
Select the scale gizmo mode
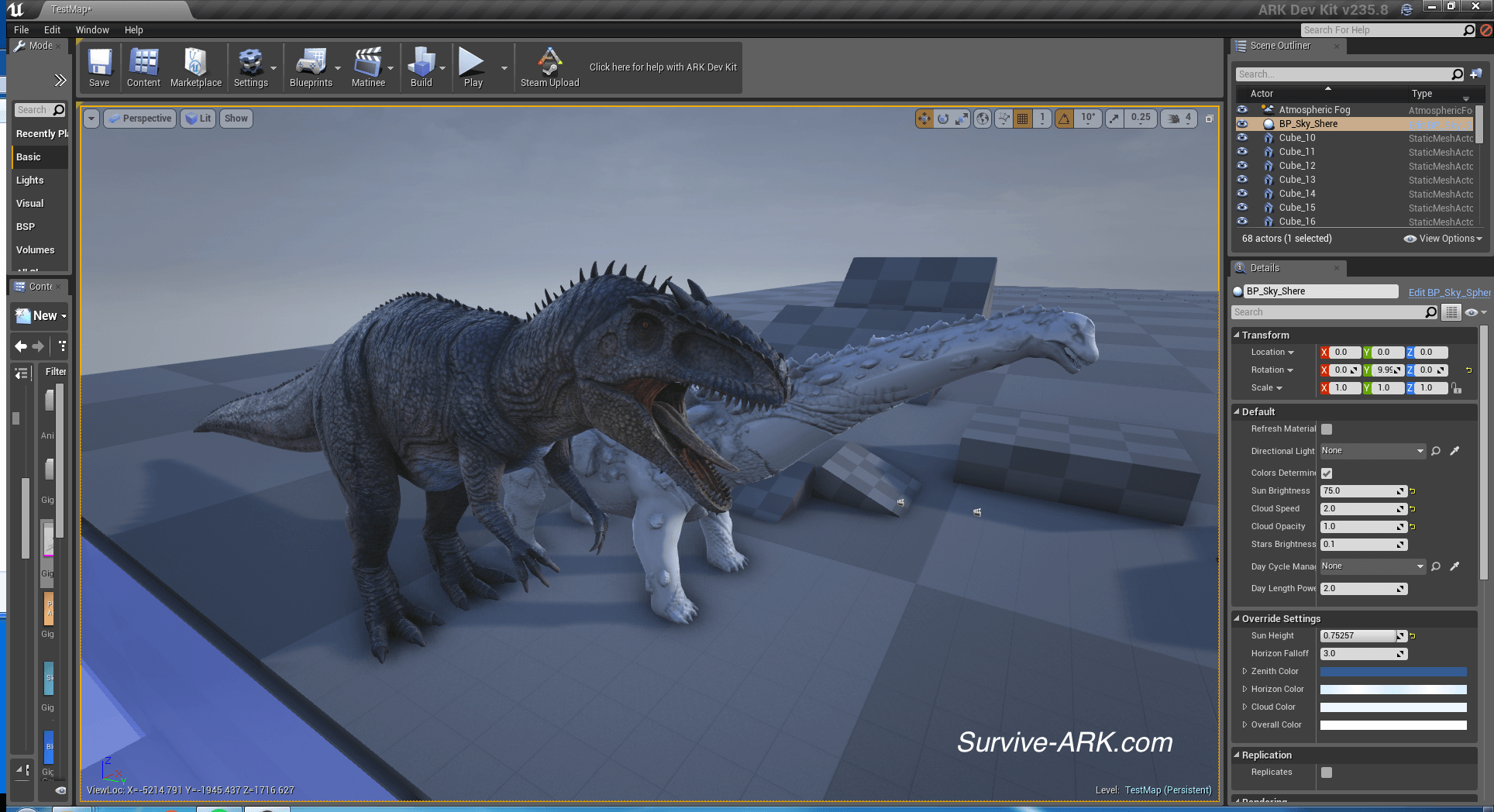(962, 119)
